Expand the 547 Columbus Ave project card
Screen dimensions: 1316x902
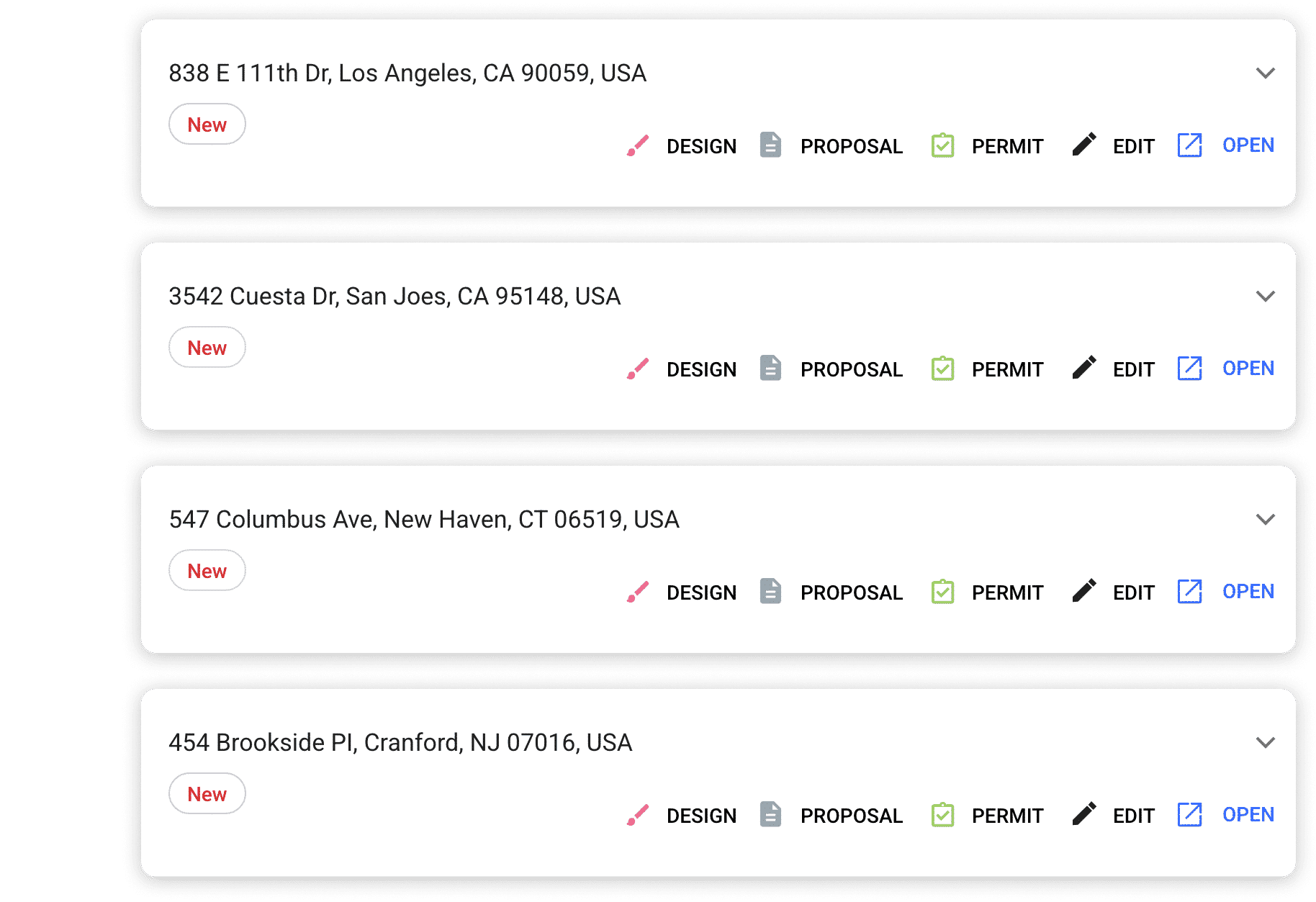click(x=1265, y=520)
